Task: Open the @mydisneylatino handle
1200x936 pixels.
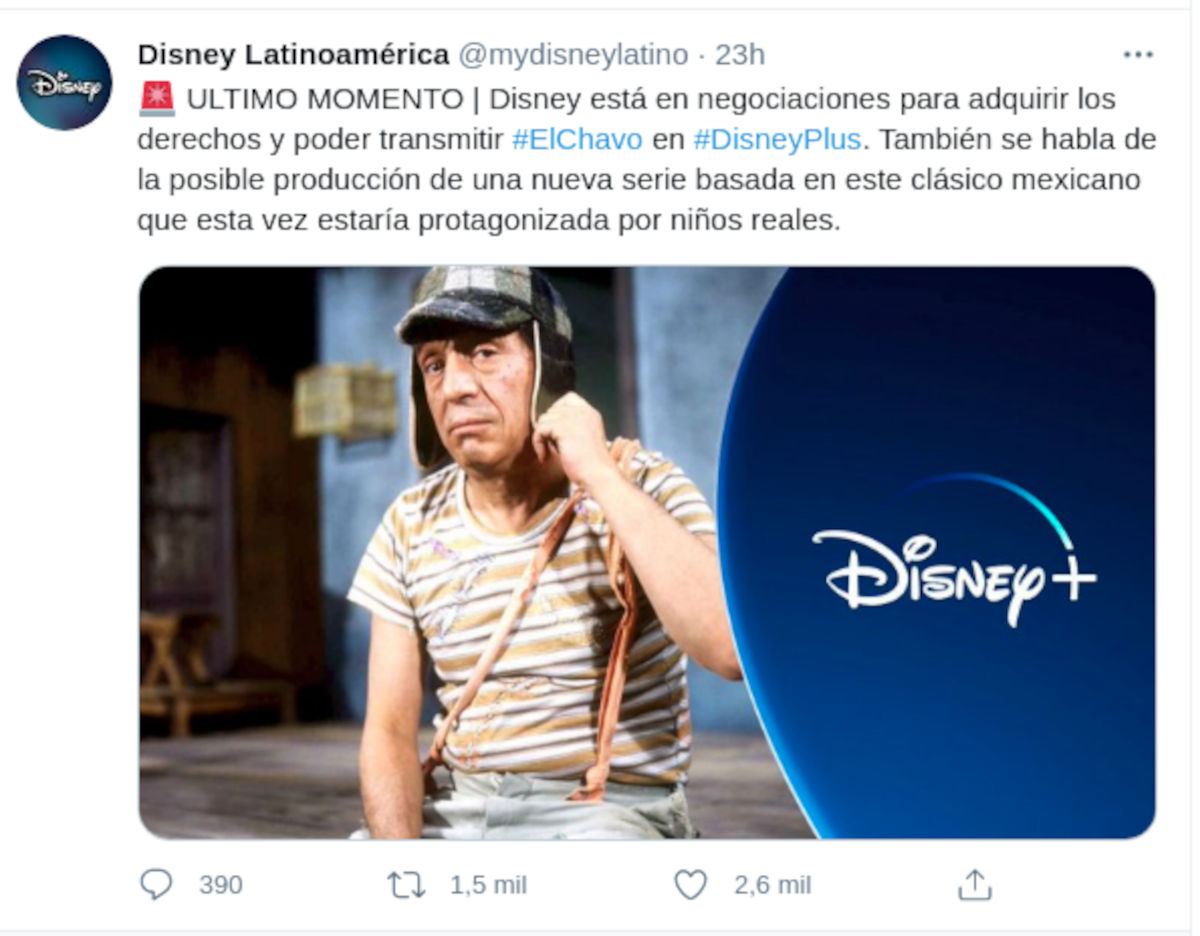Action: 573,55
